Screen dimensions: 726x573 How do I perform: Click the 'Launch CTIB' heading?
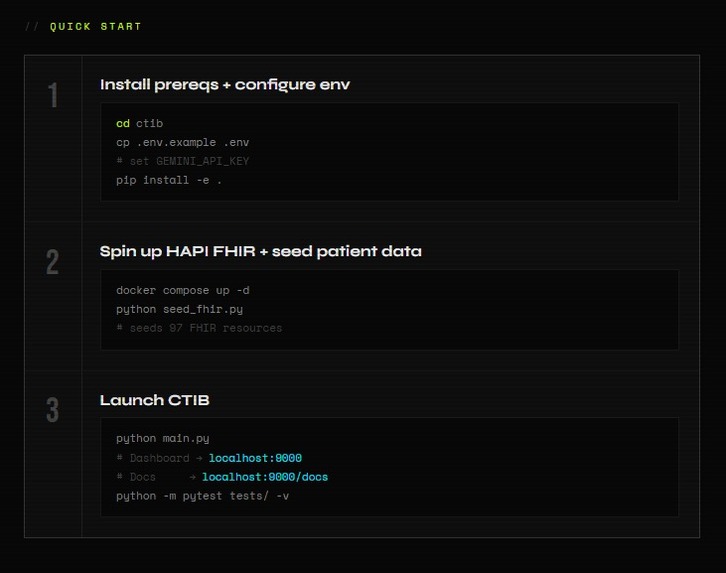[x=155, y=400]
